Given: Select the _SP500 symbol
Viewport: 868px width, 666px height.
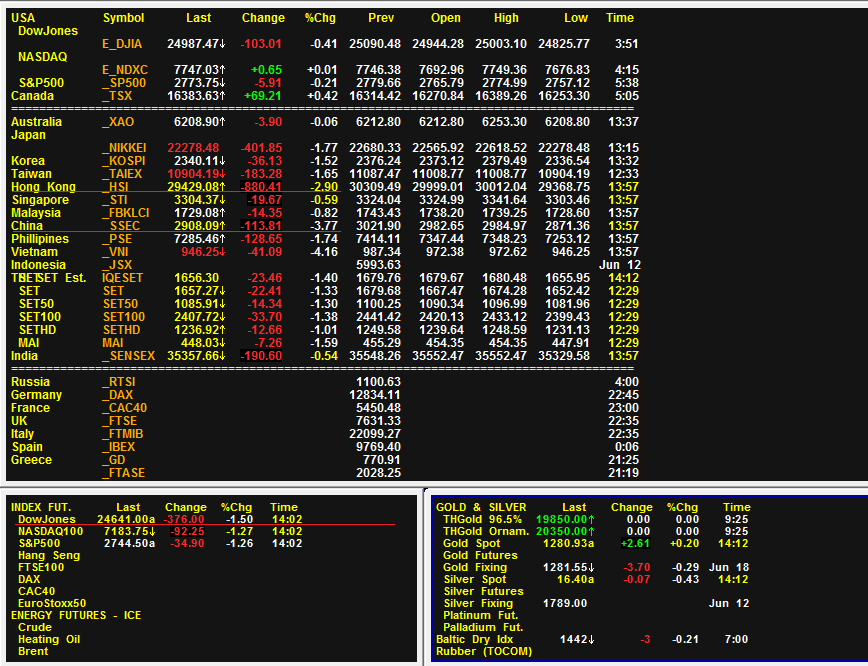Looking at the screenshot, I should pyautogui.click(x=124, y=83).
